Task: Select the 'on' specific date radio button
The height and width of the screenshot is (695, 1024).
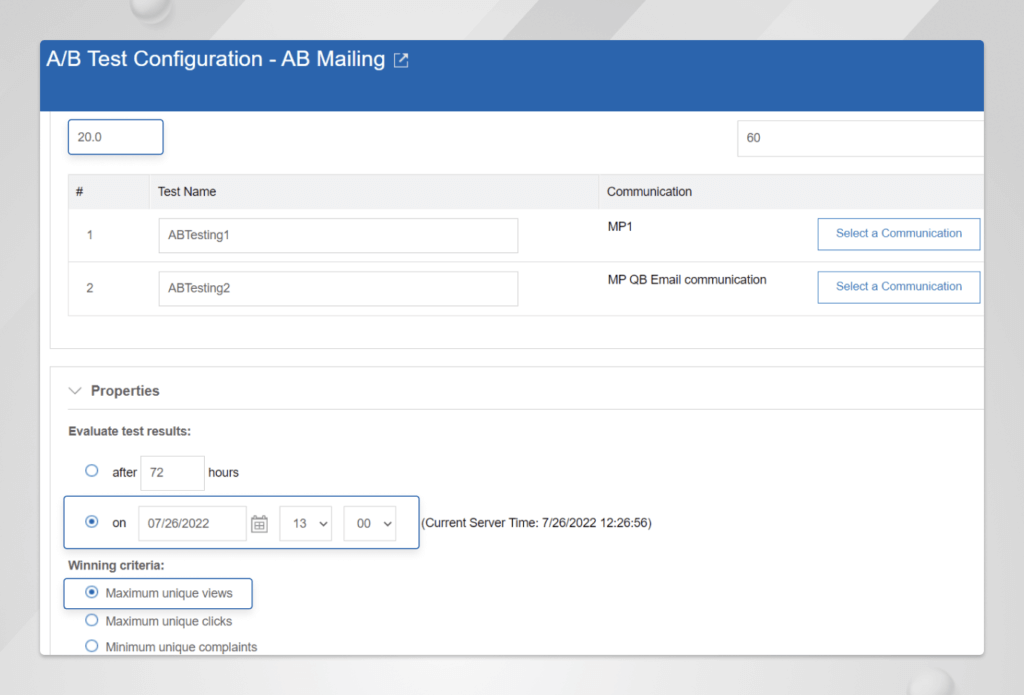Action: pos(92,522)
